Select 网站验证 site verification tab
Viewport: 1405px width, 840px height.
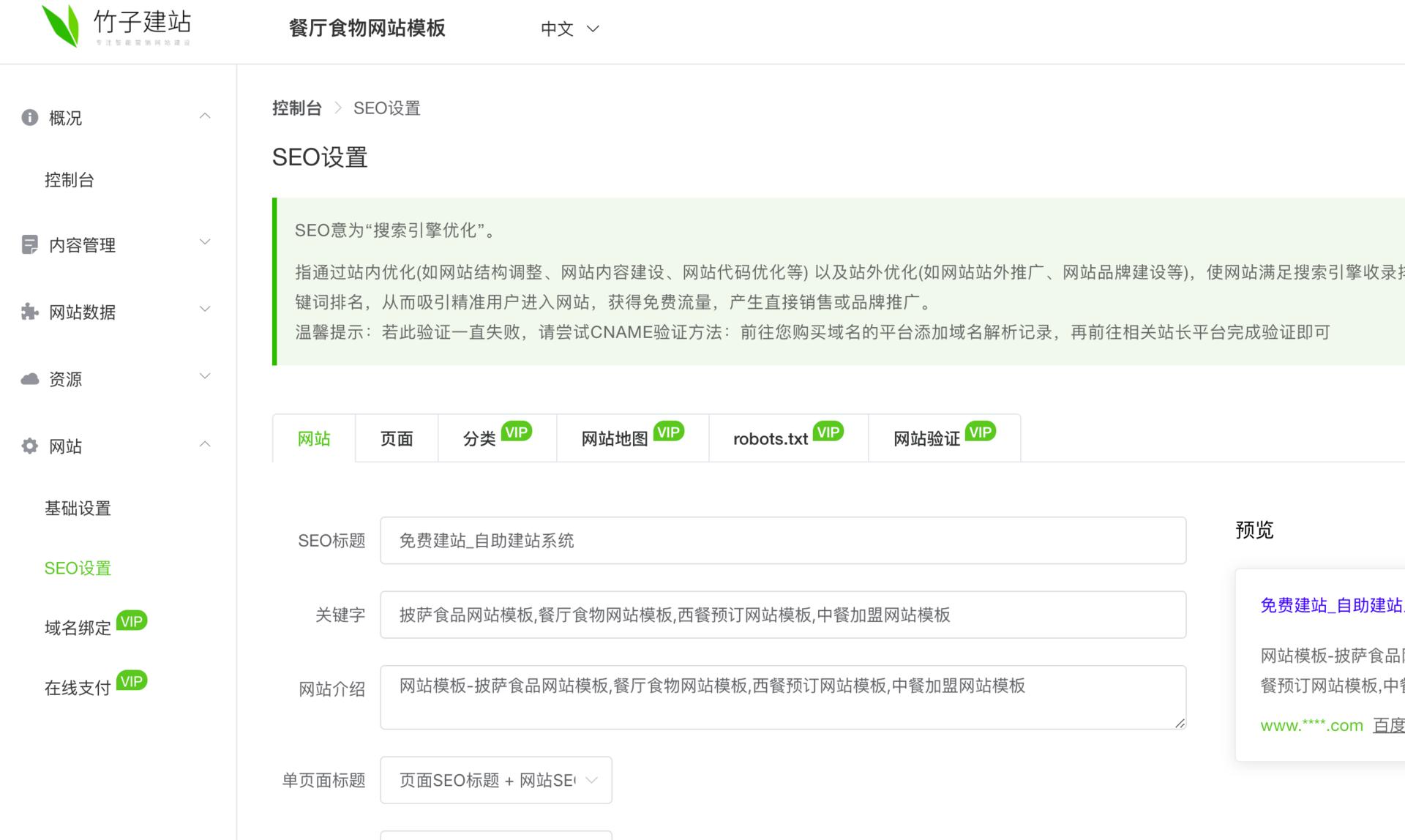point(926,438)
